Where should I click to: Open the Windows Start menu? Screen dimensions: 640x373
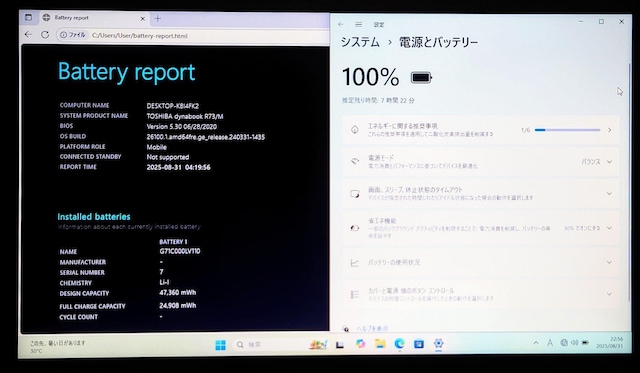point(220,345)
